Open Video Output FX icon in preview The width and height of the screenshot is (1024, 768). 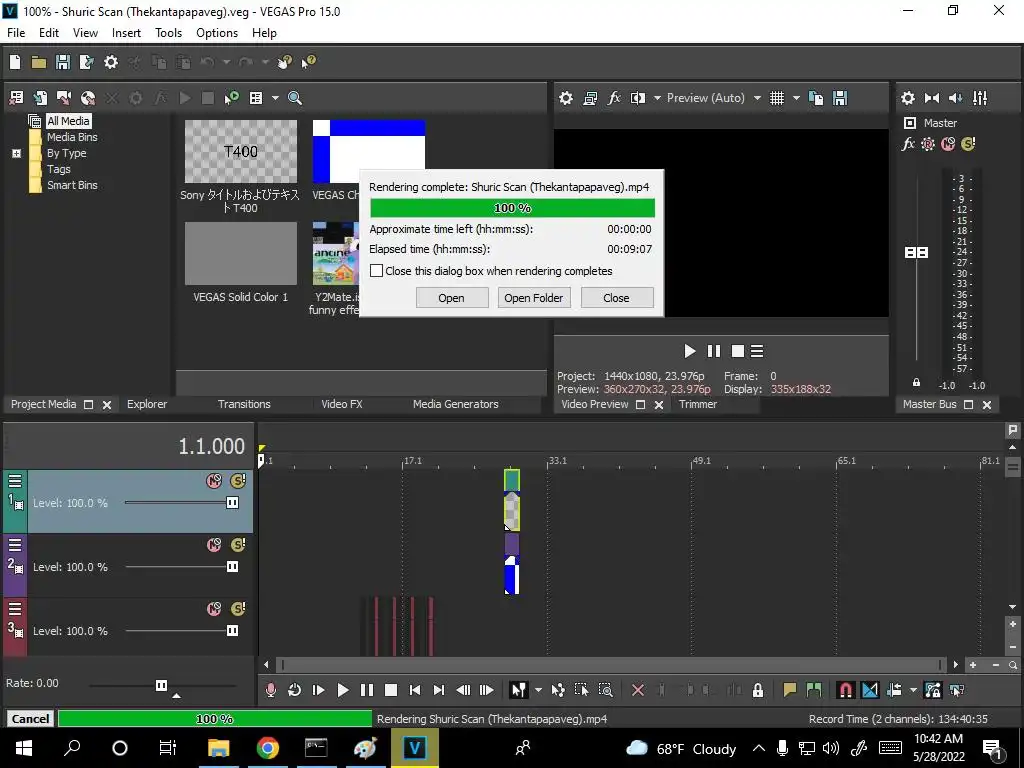(614, 98)
